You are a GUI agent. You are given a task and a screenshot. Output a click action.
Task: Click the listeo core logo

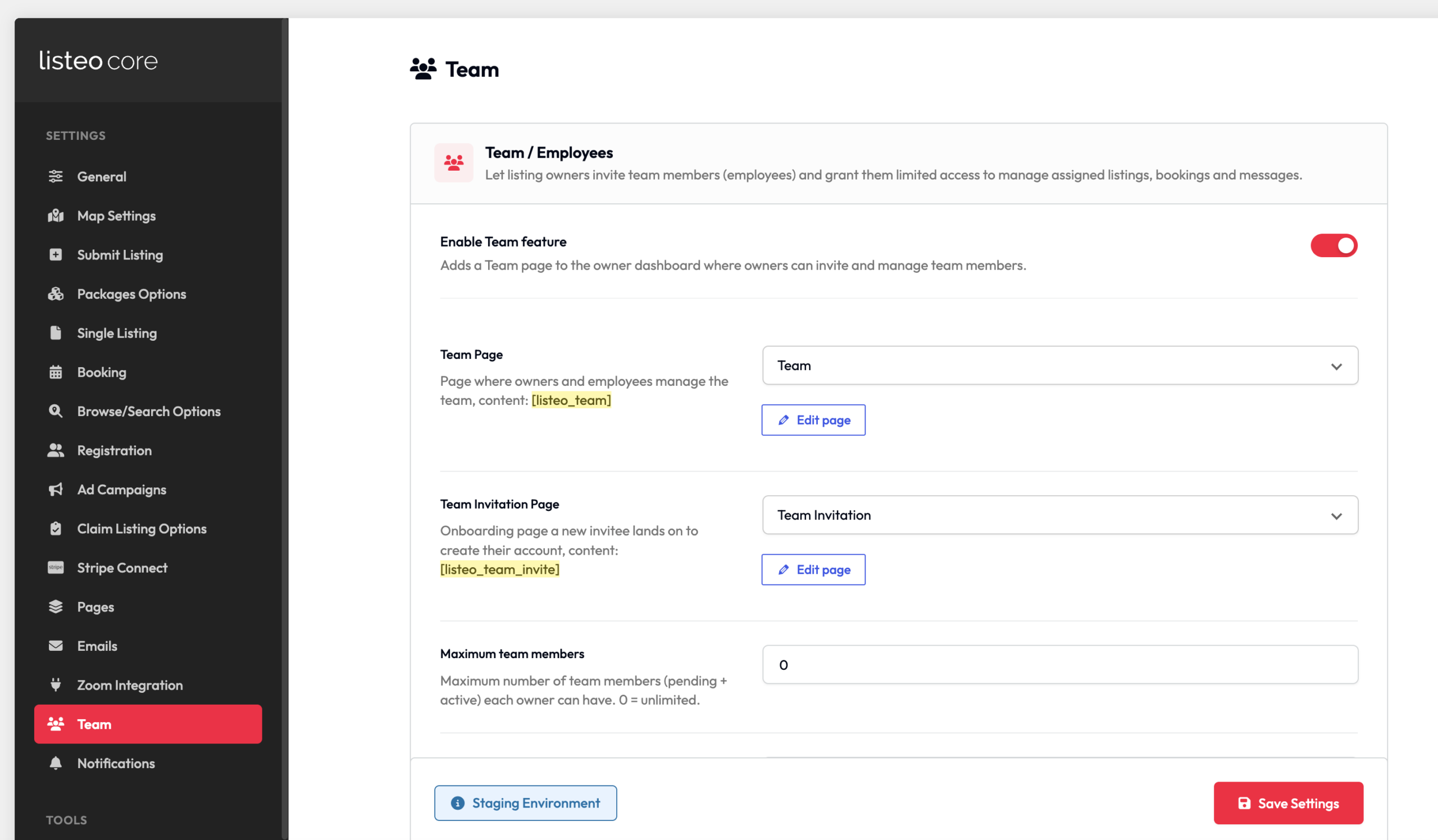[98, 61]
